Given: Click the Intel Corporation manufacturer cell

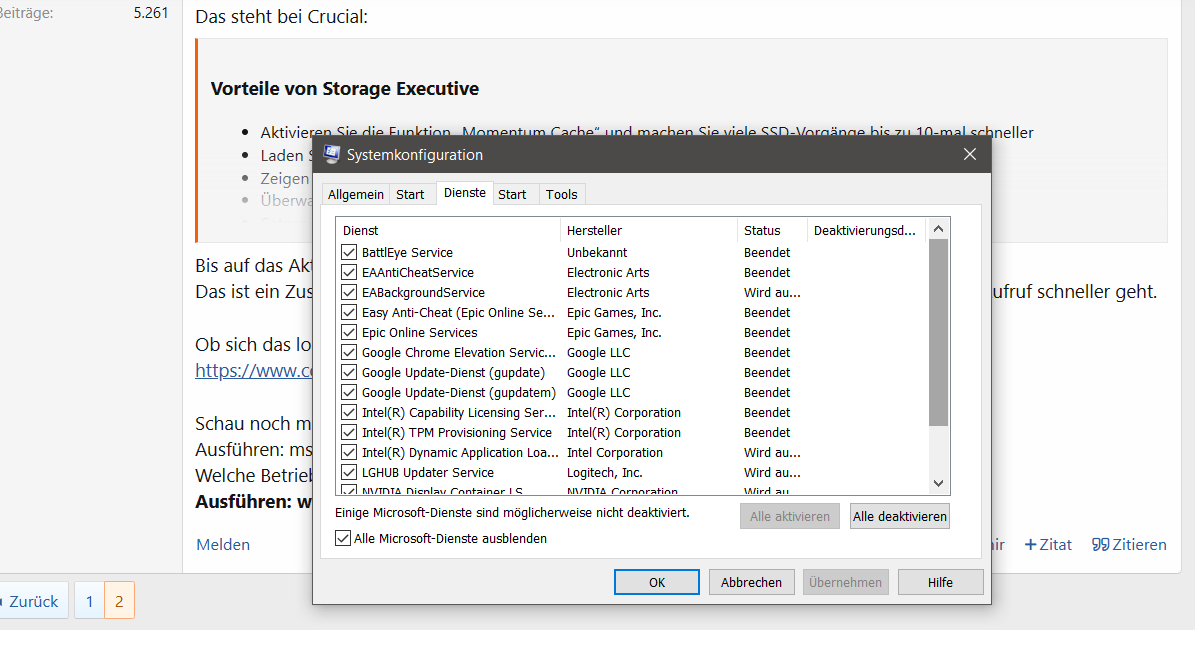Looking at the screenshot, I should point(614,452).
